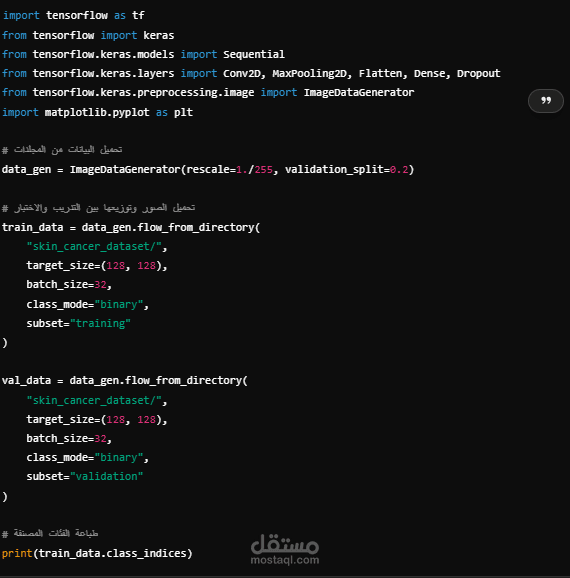Click the Arabic comment above train_data assignment

pyautogui.click(x=98, y=208)
